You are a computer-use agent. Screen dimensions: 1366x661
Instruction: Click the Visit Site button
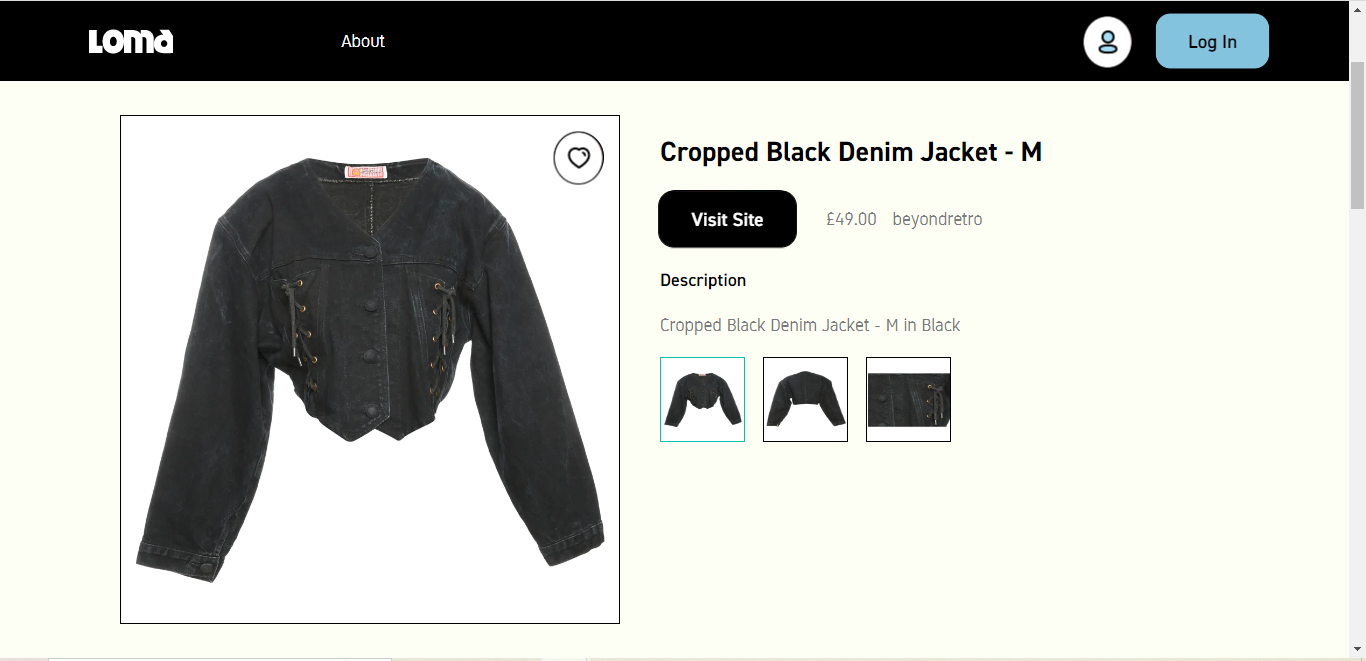click(727, 219)
